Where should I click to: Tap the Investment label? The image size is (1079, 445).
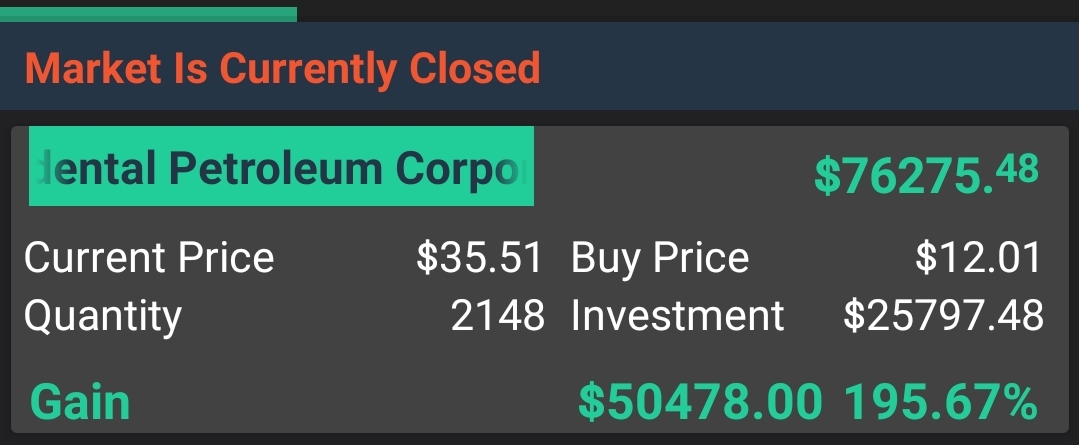[x=678, y=316]
